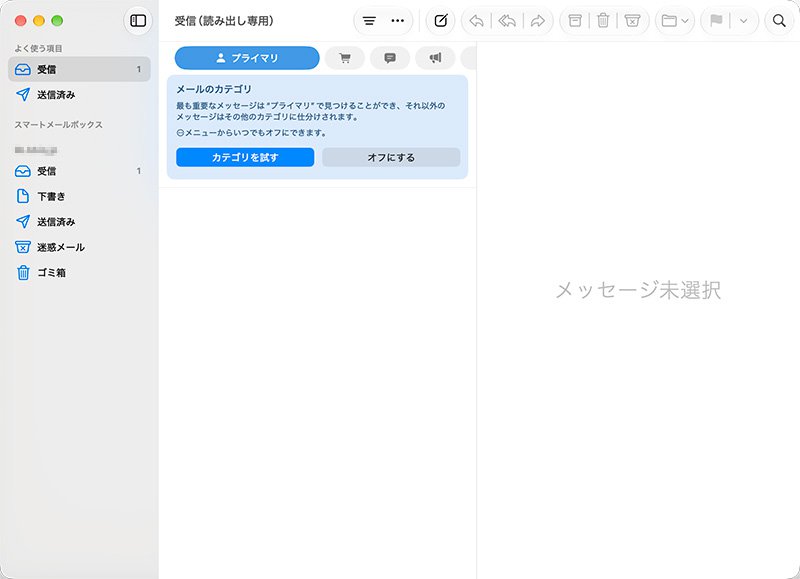This screenshot has width=800, height=579.
Task: Open the account's 送信済み mailbox
Action: (x=79, y=222)
